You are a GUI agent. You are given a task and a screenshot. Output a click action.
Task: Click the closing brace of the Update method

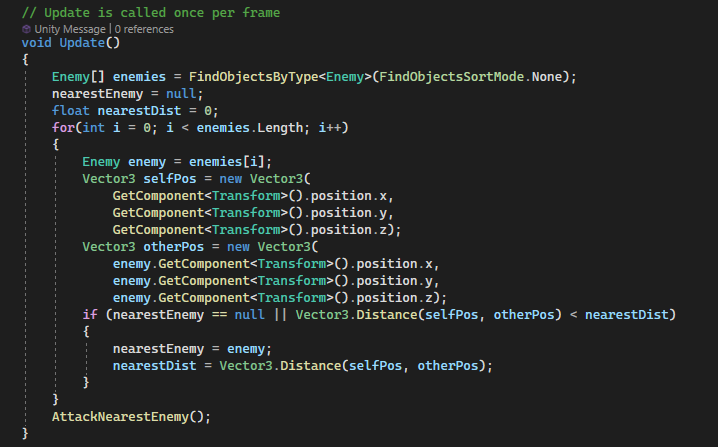25,433
